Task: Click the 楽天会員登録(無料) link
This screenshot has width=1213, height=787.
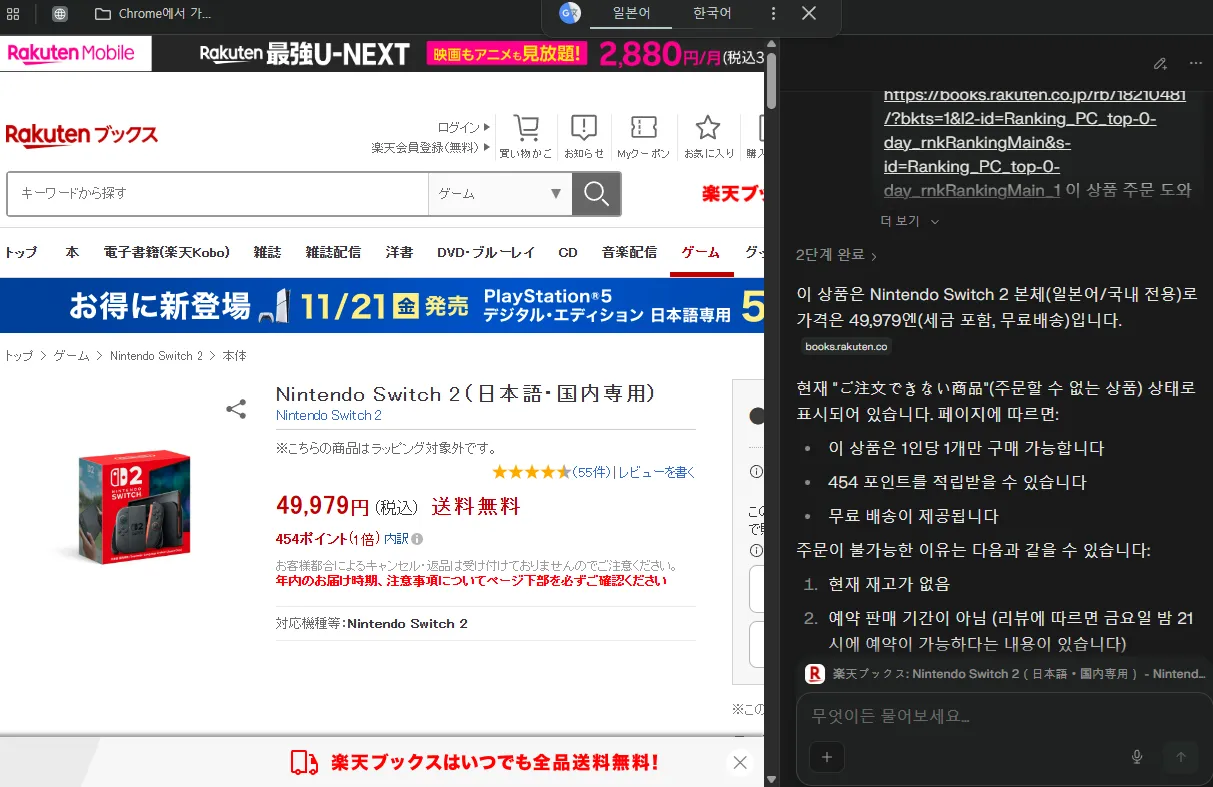Action: (425, 147)
